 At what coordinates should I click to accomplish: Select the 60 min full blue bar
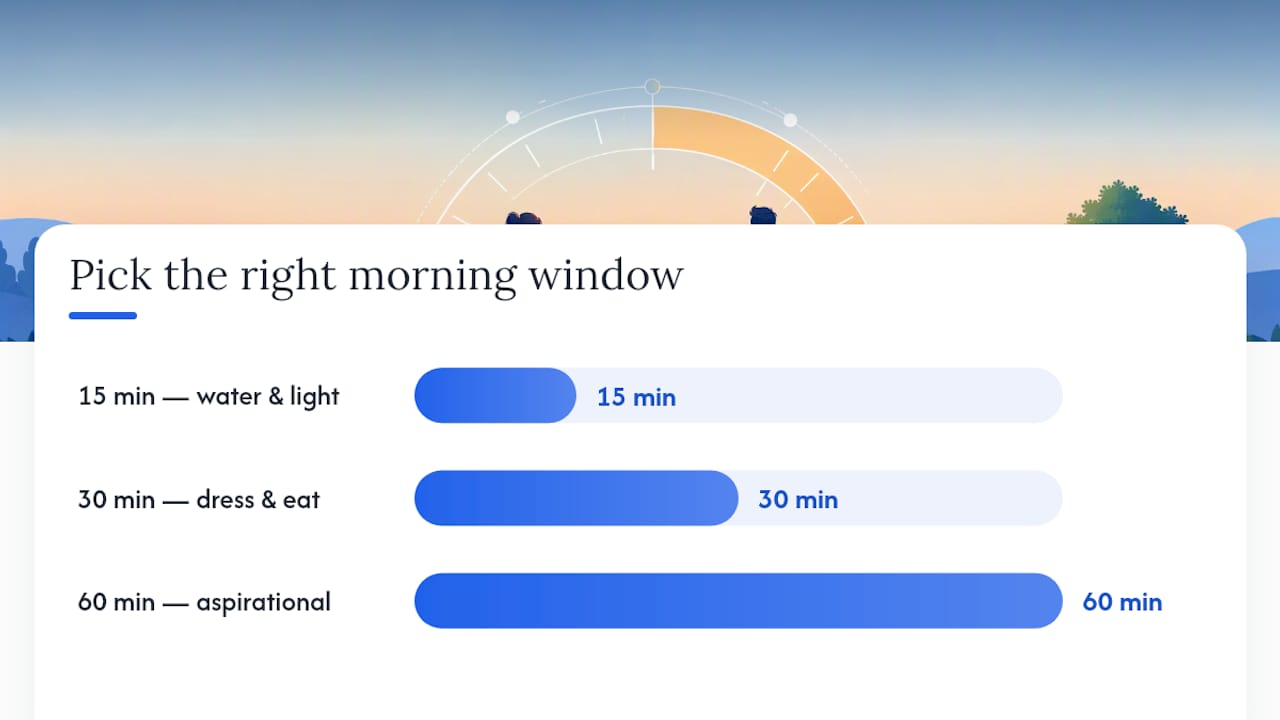(738, 601)
